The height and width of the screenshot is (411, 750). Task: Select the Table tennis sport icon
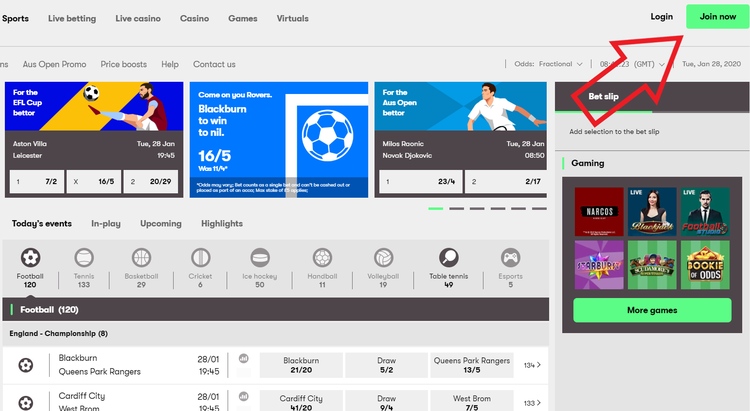pyautogui.click(x=449, y=258)
